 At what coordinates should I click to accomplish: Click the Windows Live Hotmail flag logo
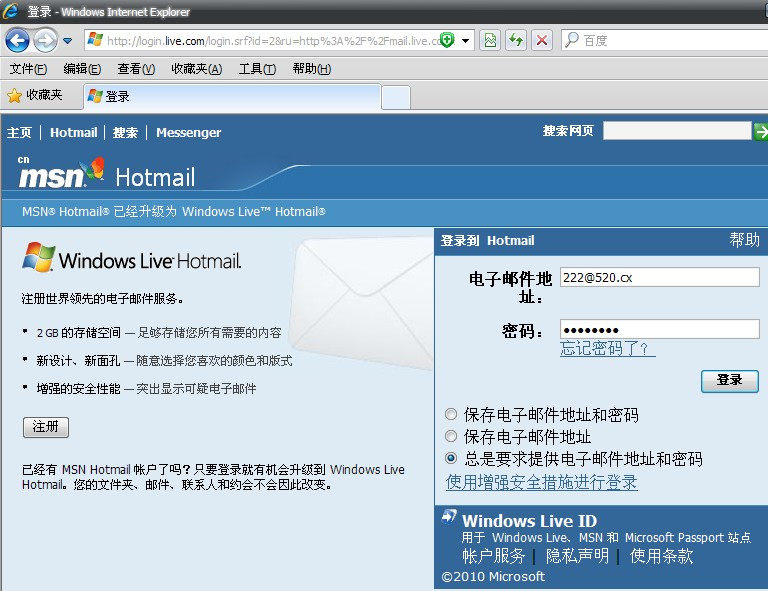coord(39,257)
